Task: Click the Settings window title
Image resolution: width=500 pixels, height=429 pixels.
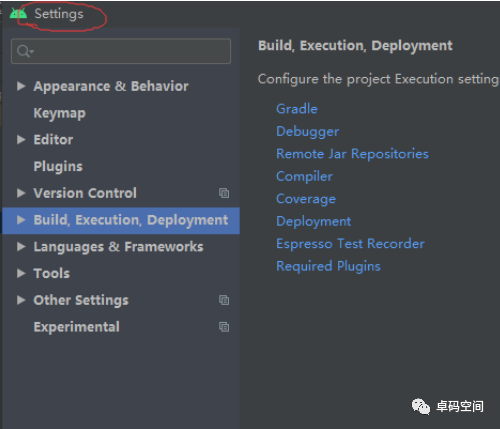Action: (59, 14)
